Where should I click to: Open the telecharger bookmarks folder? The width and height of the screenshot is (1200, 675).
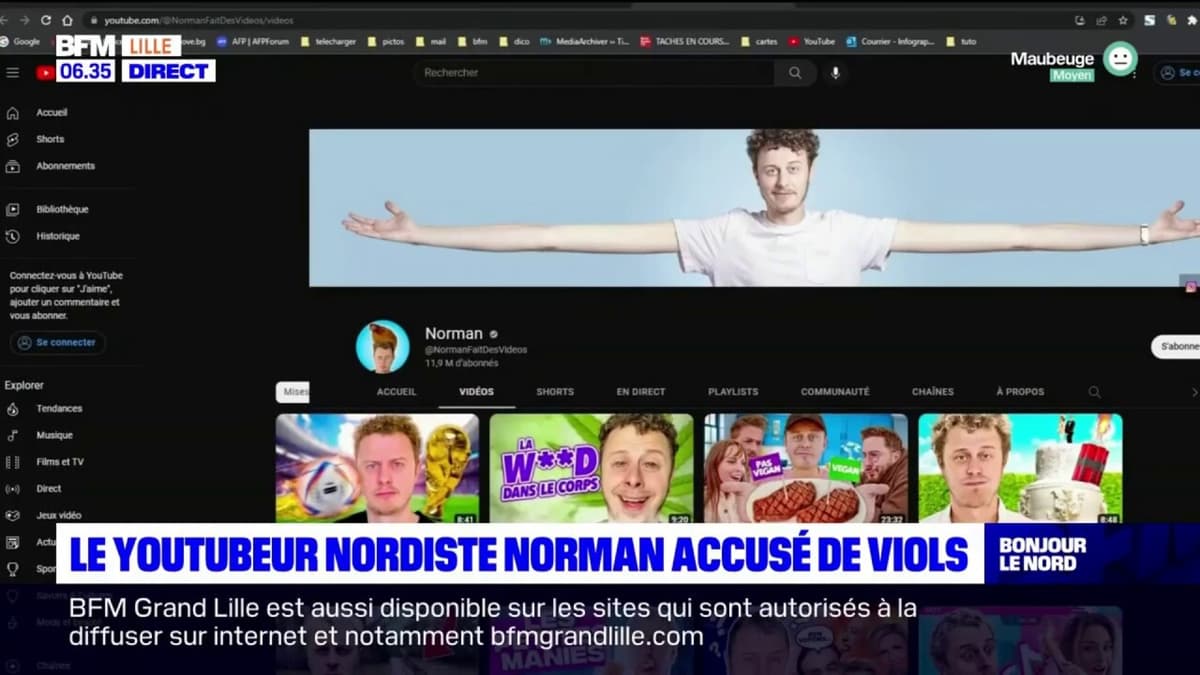(328, 41)
